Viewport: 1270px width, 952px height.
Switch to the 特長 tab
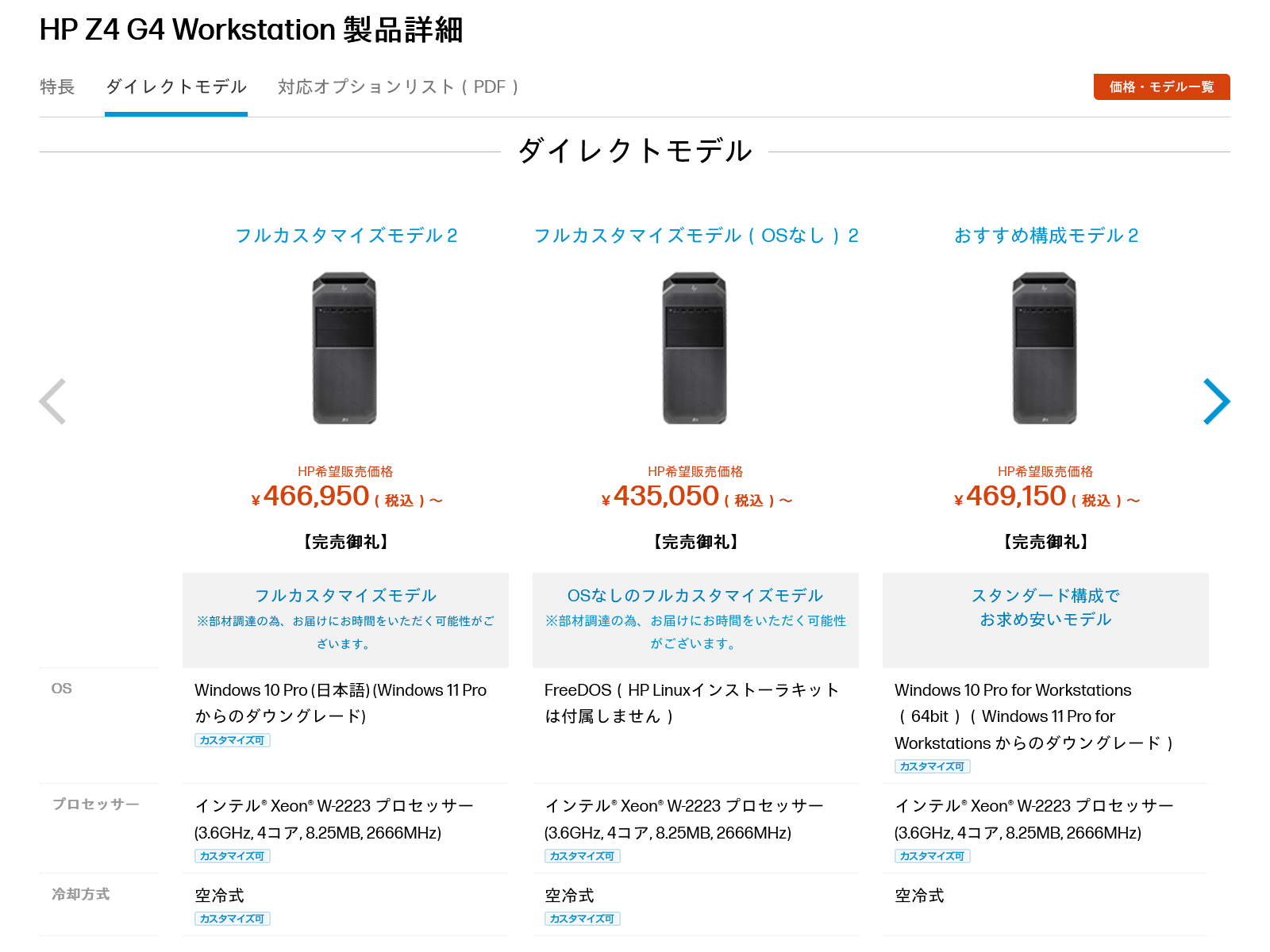pos(57,86)
